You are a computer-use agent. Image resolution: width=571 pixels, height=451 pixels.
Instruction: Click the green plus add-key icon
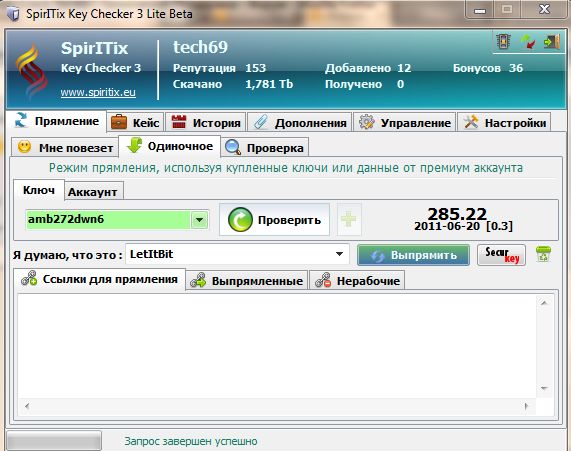[x=349, y=220]
